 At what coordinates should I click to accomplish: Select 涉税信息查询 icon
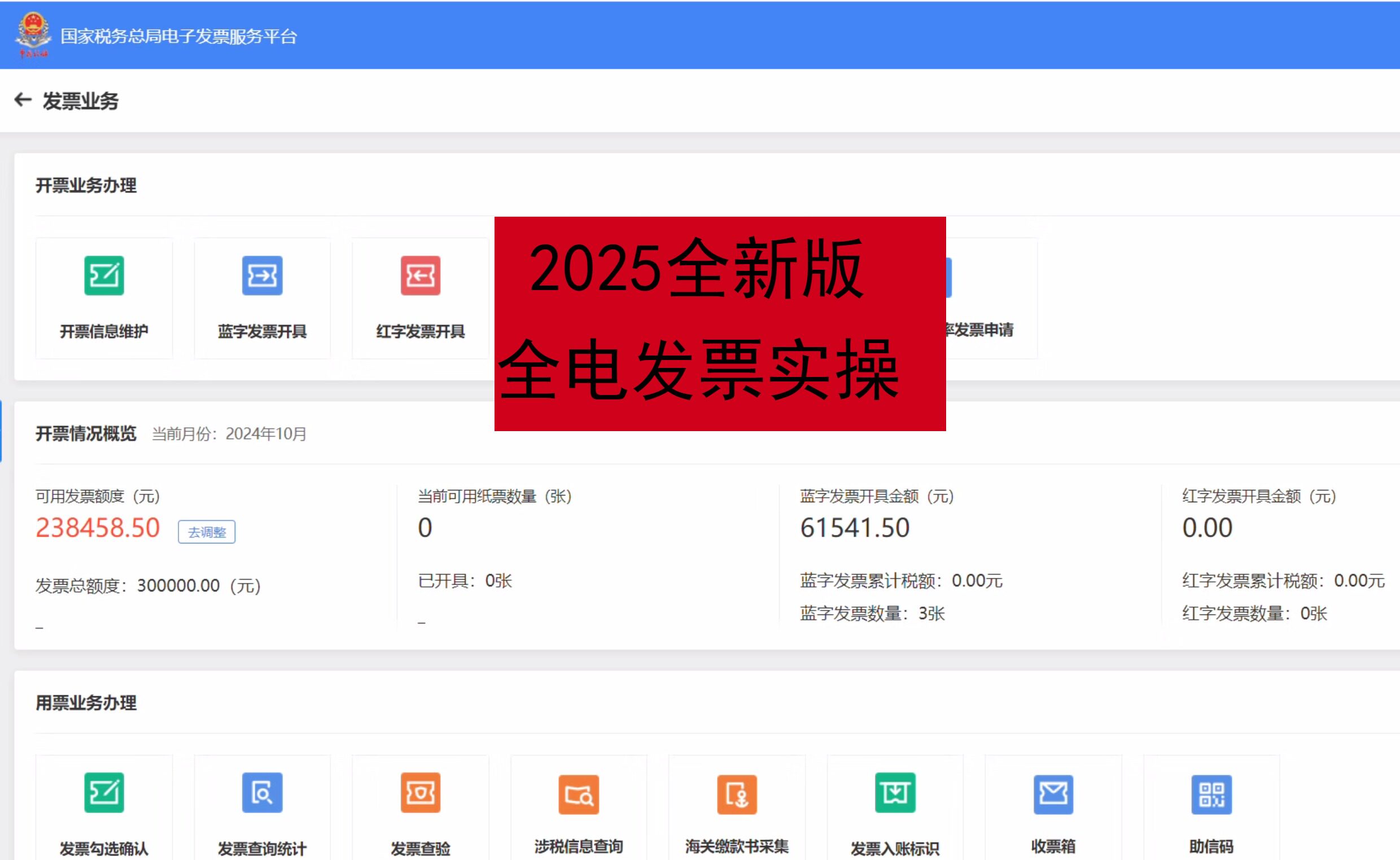point(579,794)
